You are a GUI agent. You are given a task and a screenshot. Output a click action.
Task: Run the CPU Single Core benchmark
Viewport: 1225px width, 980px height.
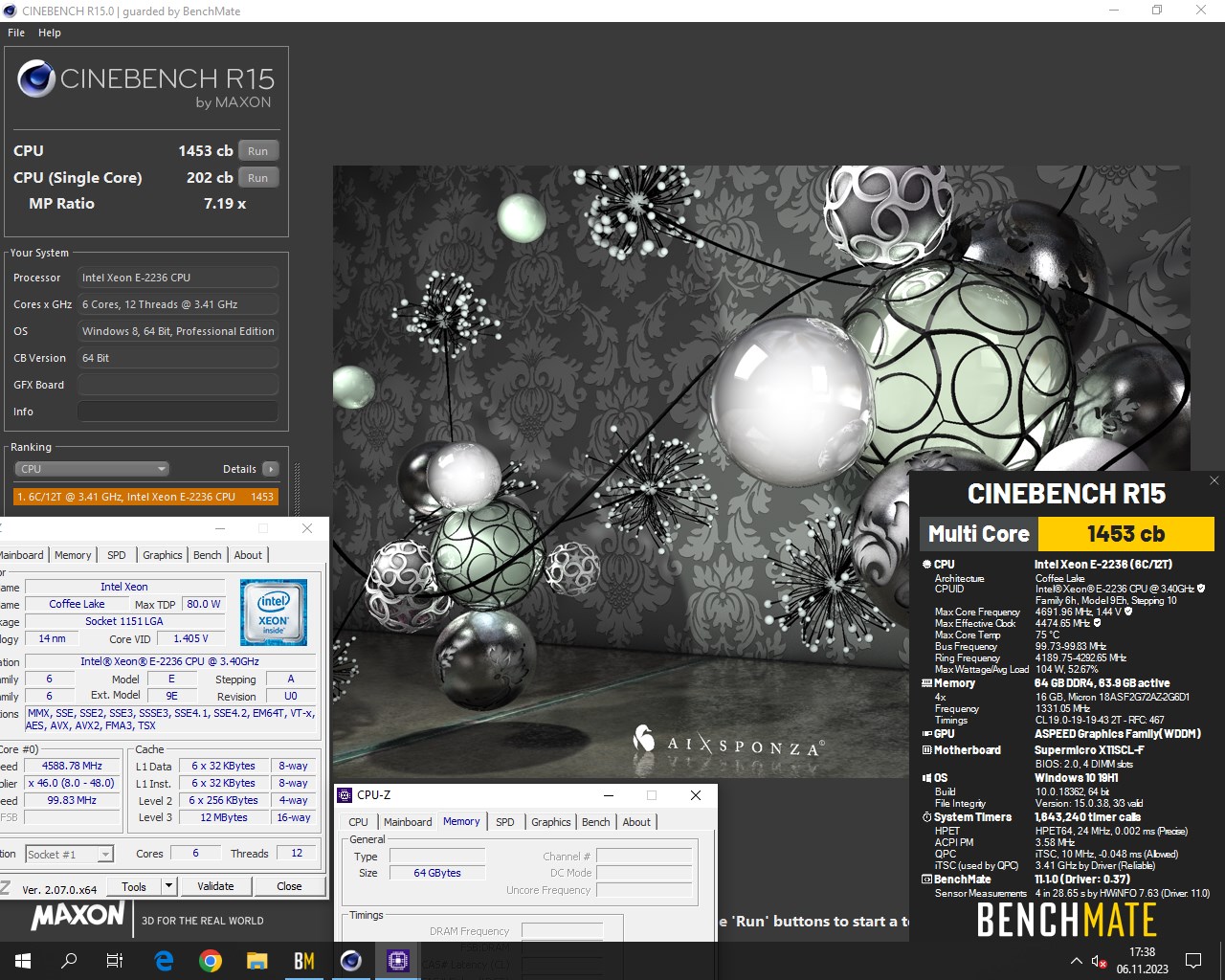[258, 178]
